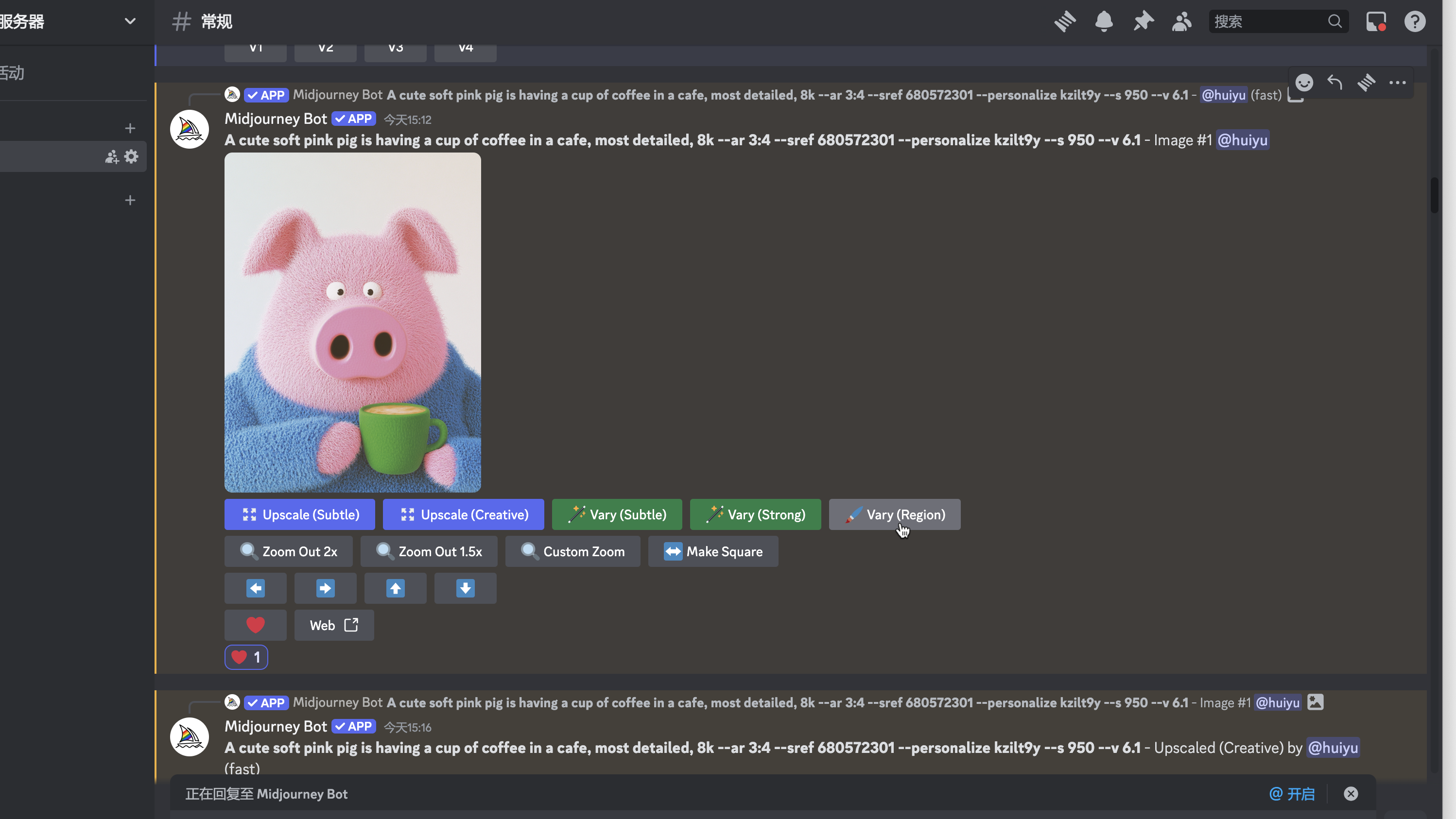Click Zoom Out 2x button

(288, 551)
